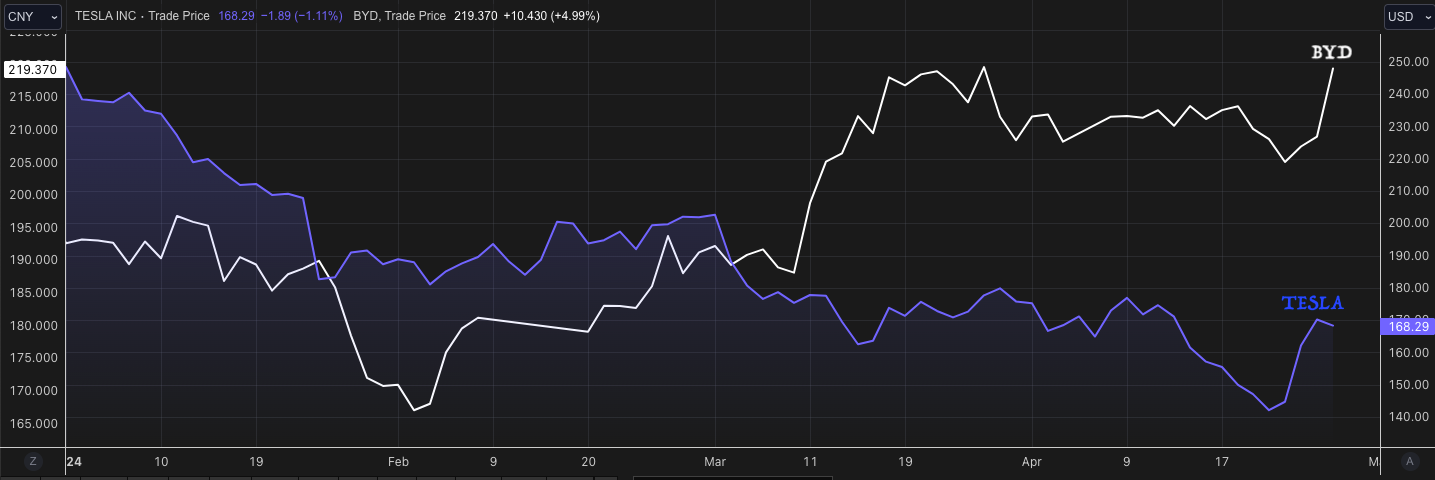Click the 185.000 tick on left price axis
Screen dimensions: 1435x480
[36, 292]
